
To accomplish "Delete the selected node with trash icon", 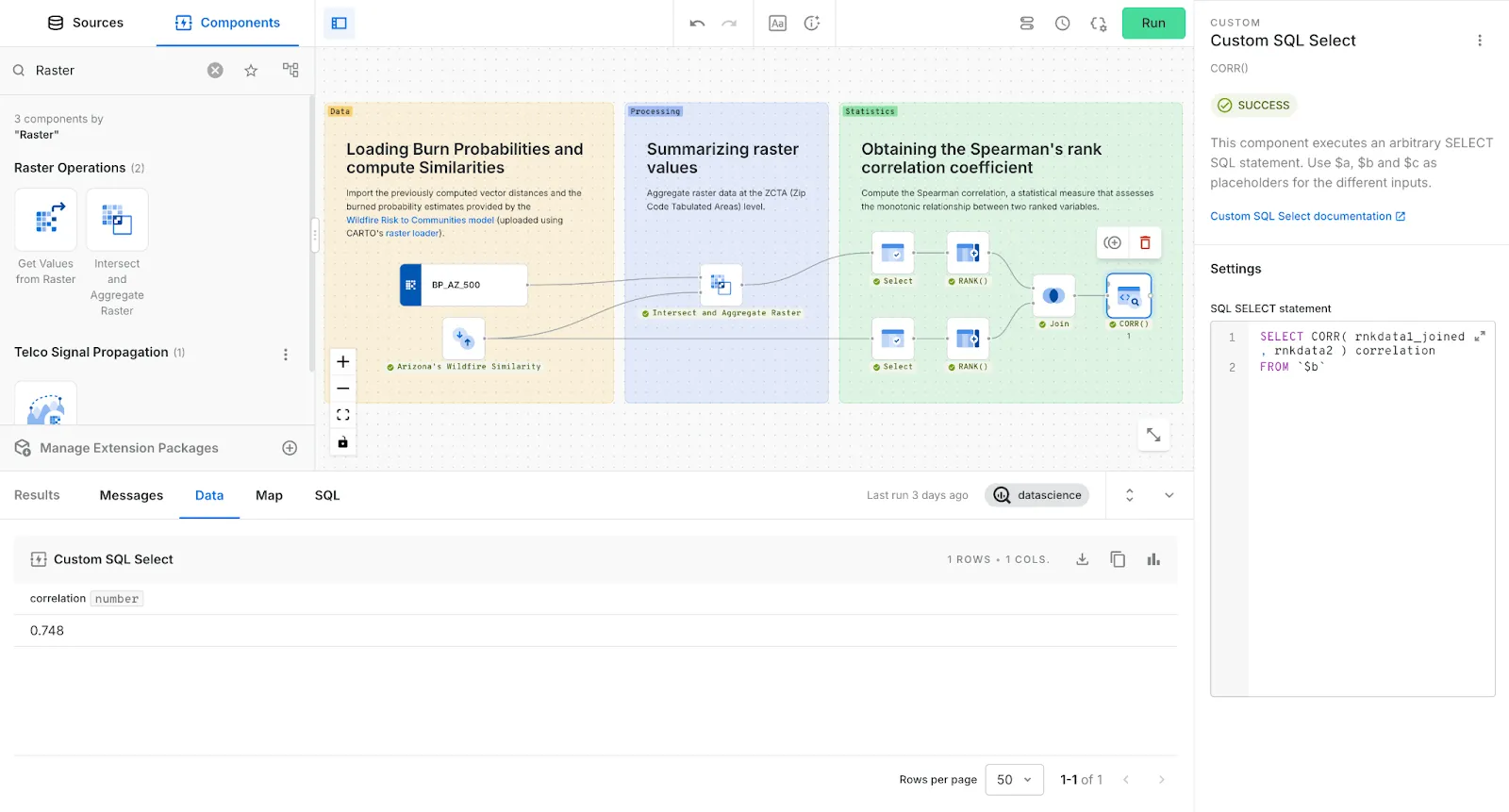I will (x=1145, y=243).
